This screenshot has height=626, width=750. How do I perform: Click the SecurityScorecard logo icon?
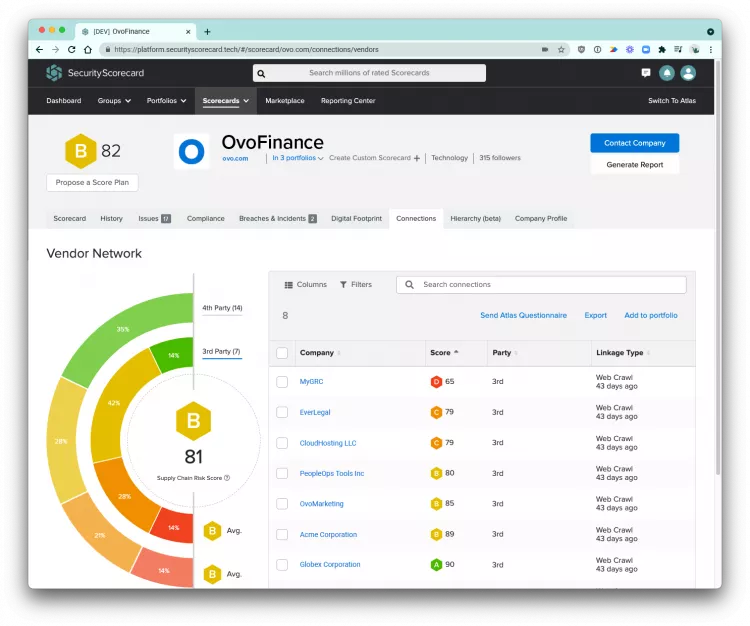(x=54, y=73)
